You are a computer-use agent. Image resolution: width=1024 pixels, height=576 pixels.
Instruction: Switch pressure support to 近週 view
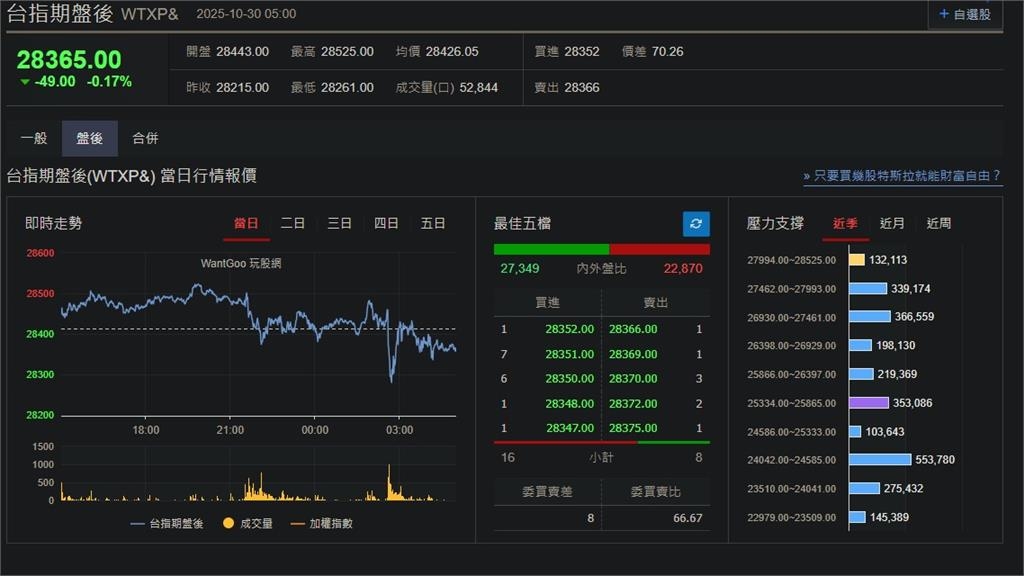[x=938, y=223]
